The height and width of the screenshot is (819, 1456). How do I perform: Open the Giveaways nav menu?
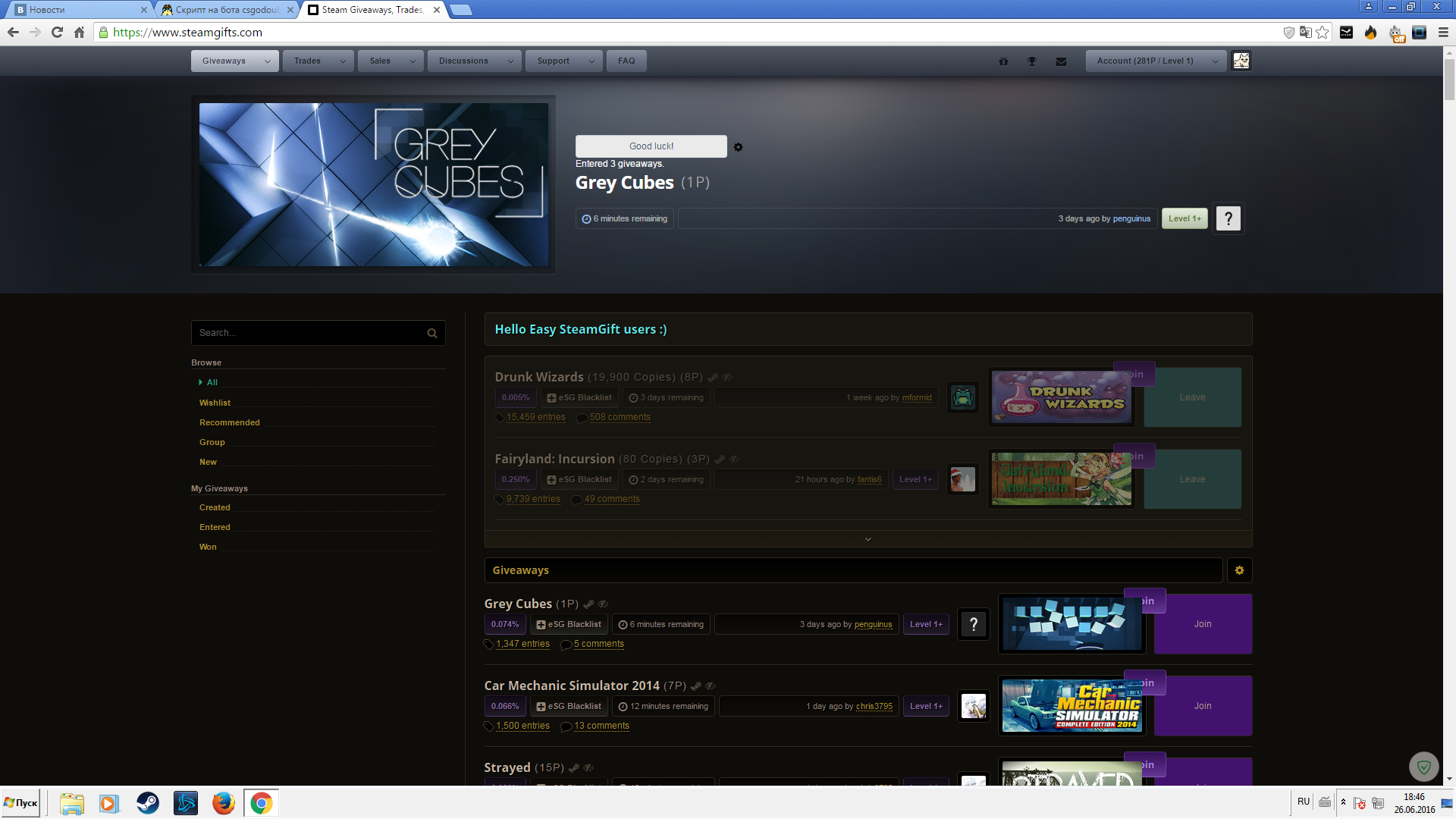point(224,61)
